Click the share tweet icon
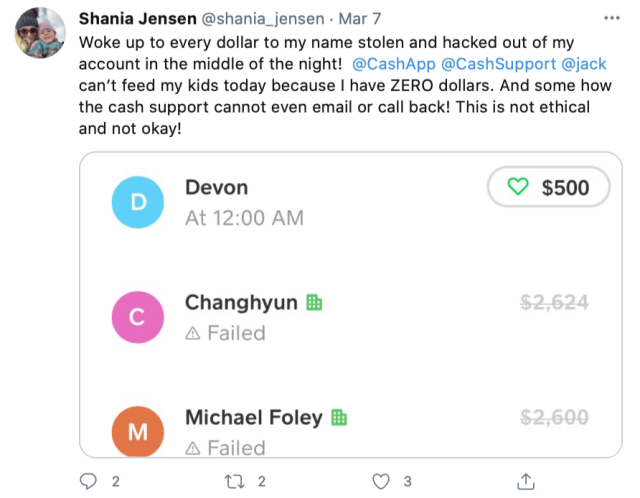 (526, 481)
